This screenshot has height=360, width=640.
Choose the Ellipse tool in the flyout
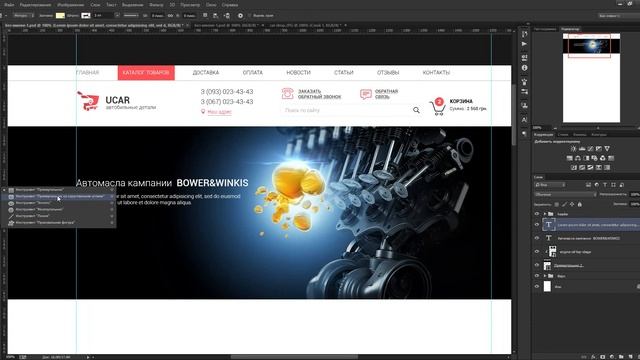click(60, 203)
